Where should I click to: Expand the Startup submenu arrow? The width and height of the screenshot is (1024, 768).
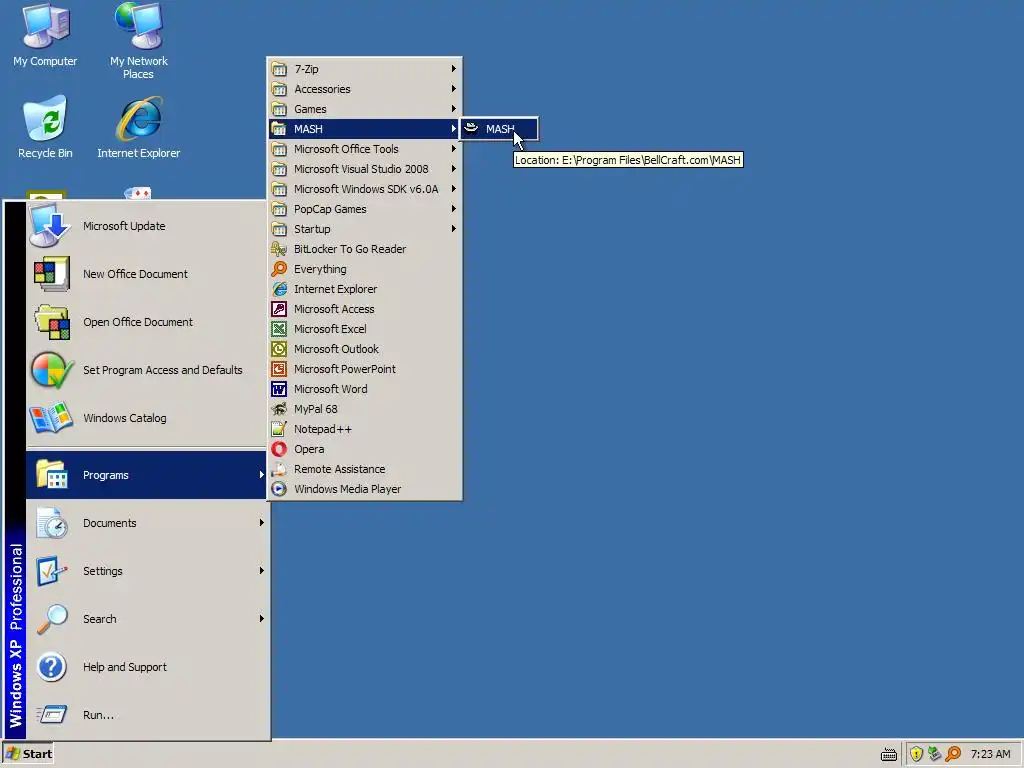pyautogui.click(x=453, y=229)
